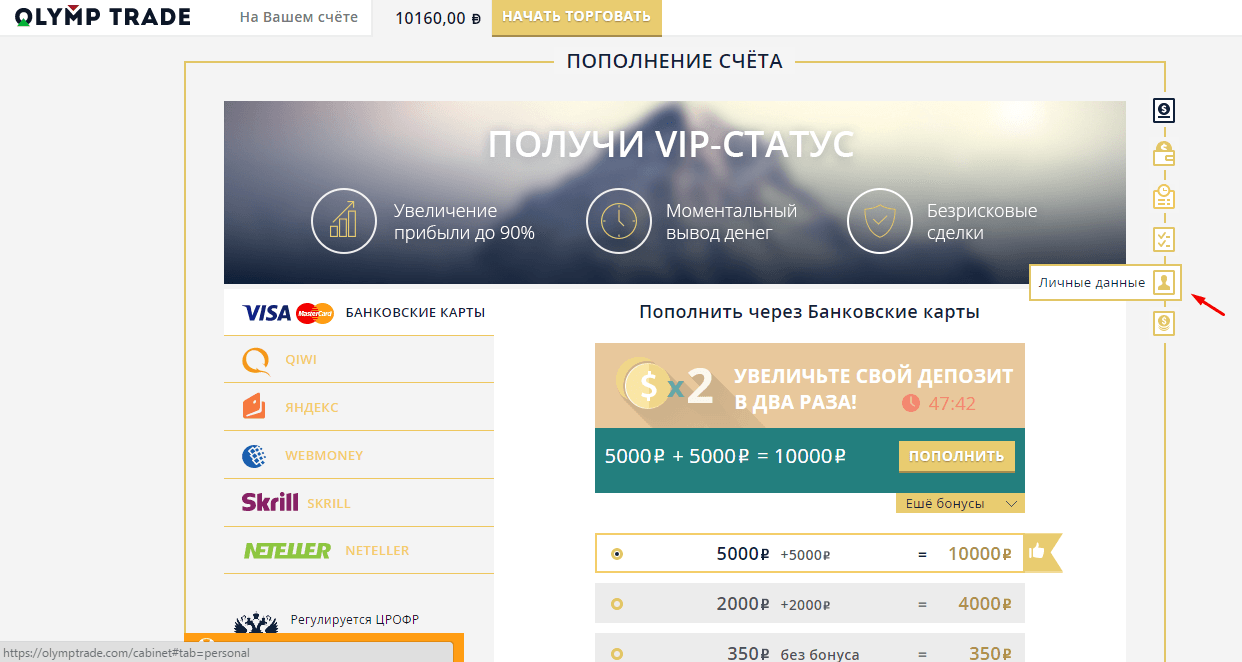Click the profit chart icon in banner
This screenshot has height=662, width=1242.
344,221
